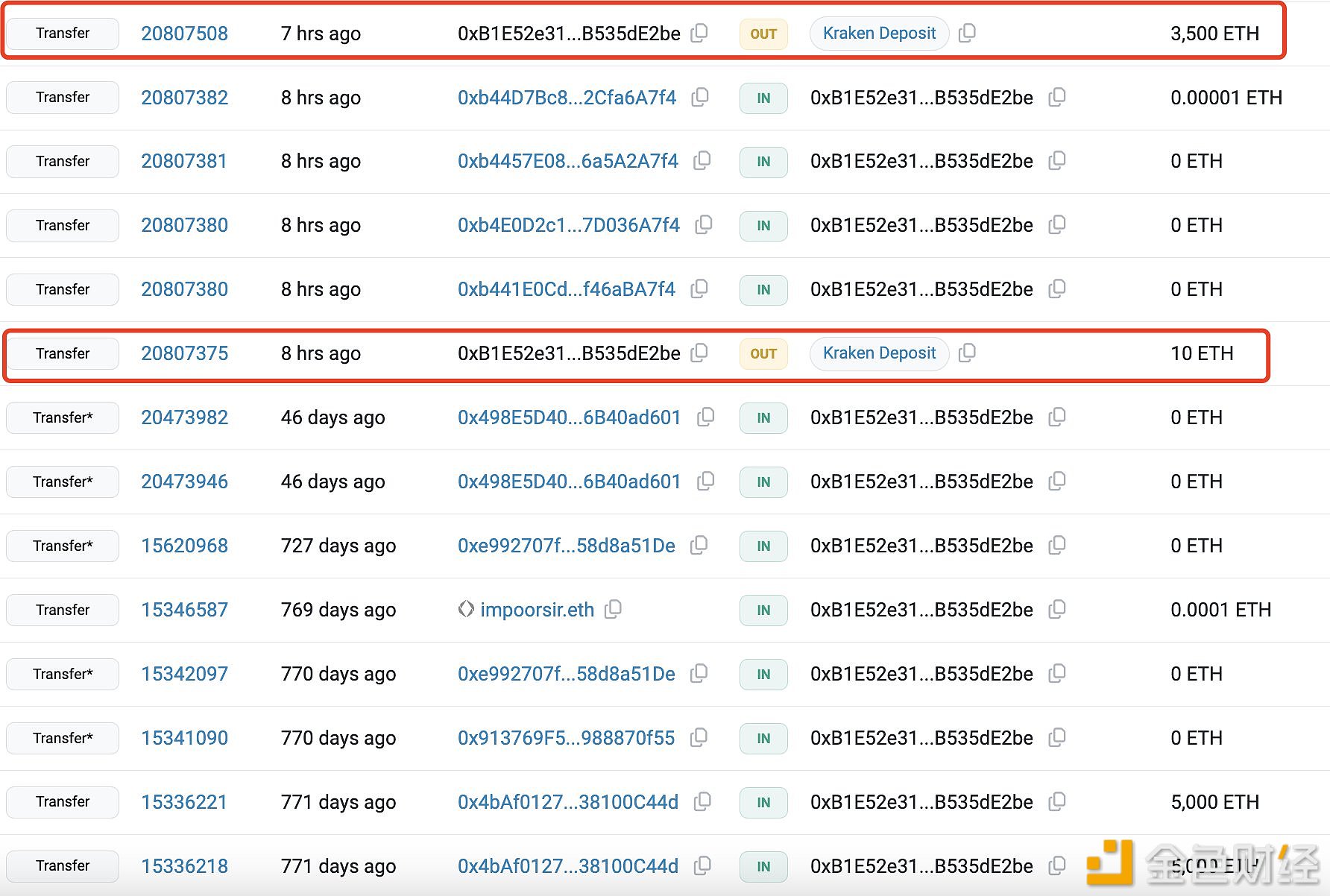The height and width of the screenshot is (896, 1330).
Task: Copy Kraken Deposit address in 10 ETH row
Action: [967, 353]
